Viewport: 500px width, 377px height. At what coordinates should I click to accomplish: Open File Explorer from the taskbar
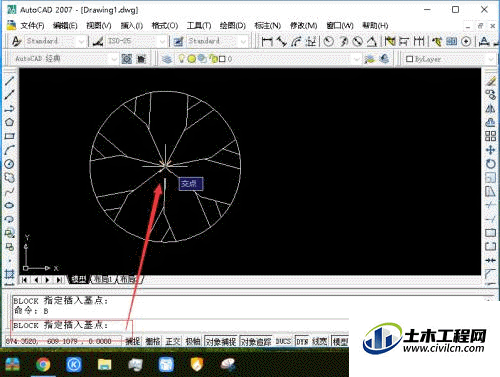[105, 364]
